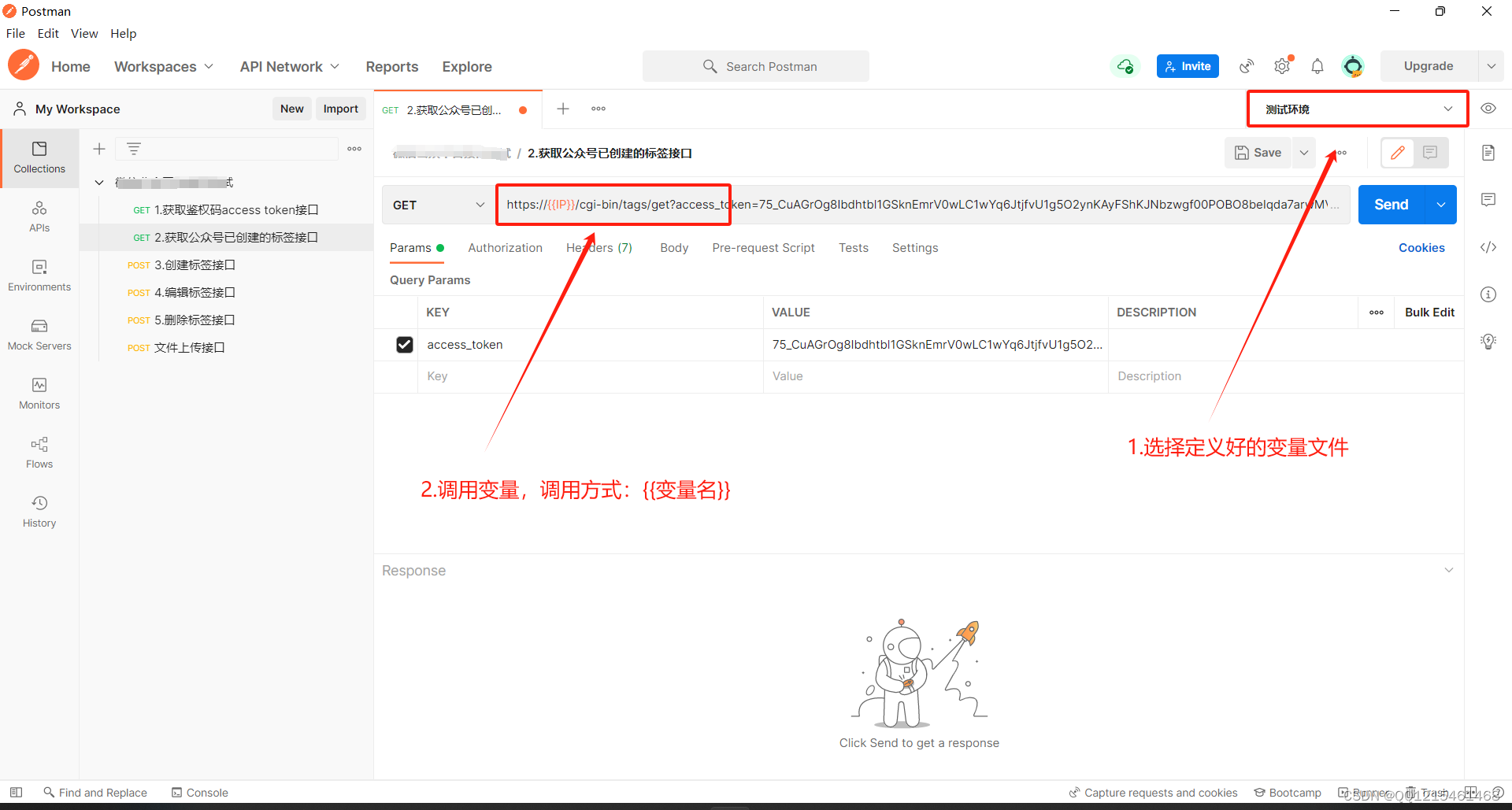The width and height of the screenshot is (1512, 810).
Task: Open the related collections lightbulb icon
Action: 1488,342
